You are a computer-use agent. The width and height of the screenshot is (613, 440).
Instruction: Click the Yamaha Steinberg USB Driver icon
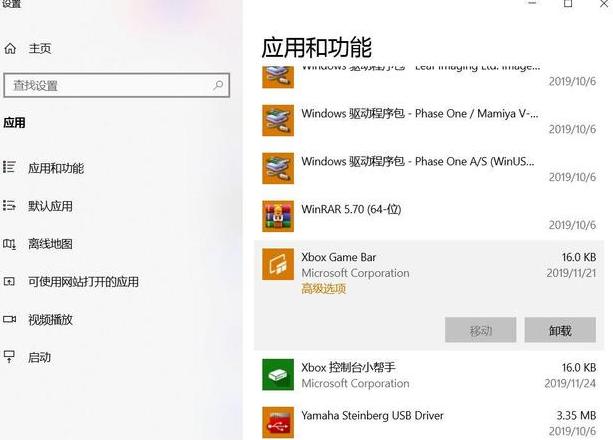pyautogui.click(x=278, y=422)
